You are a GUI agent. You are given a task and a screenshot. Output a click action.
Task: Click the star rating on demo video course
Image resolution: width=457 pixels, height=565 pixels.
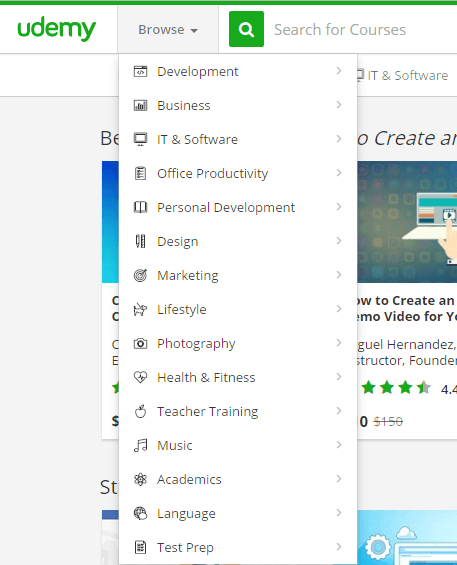(396, 388)
